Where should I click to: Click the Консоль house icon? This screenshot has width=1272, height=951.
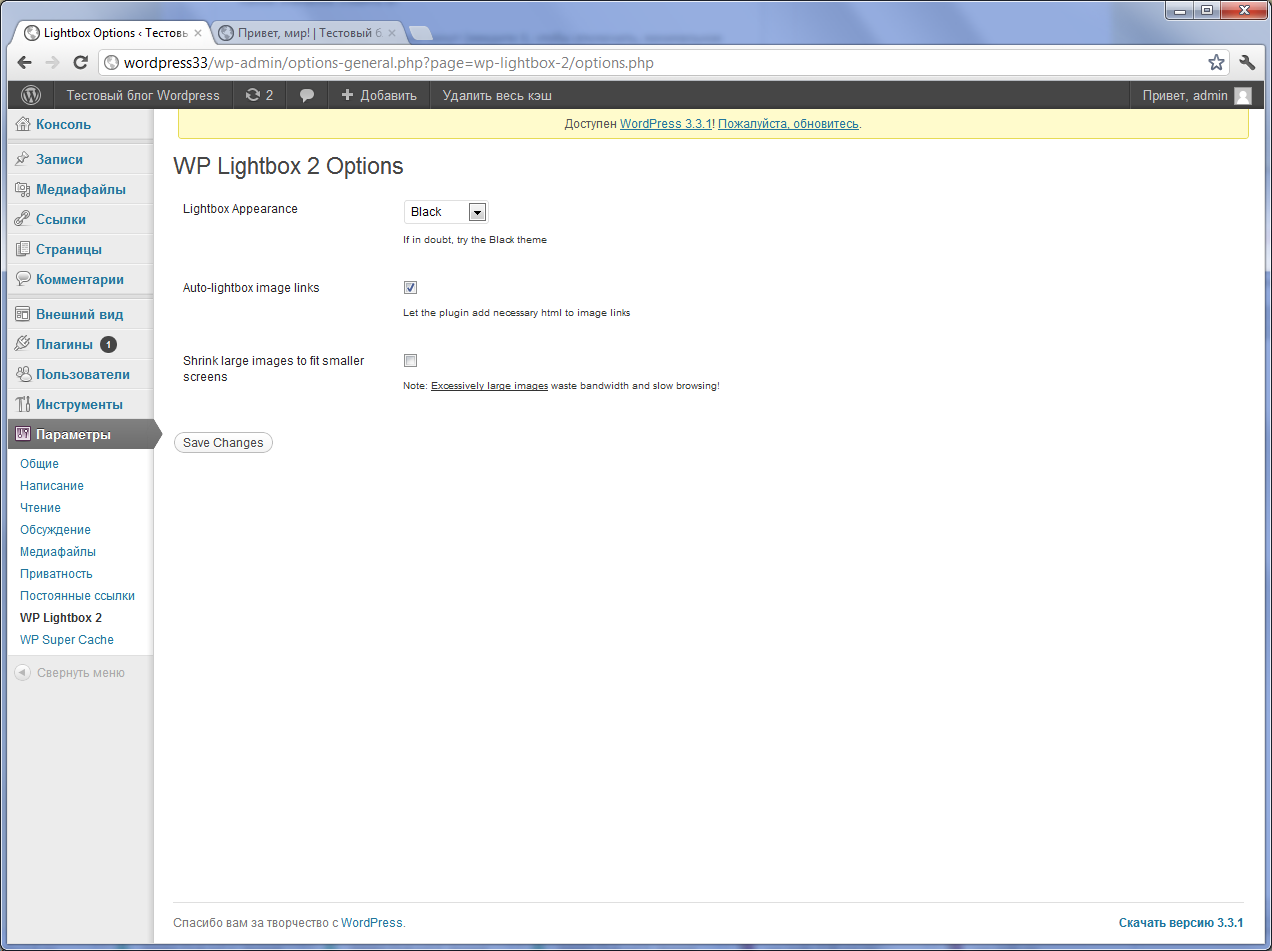pyautogui.click(x=23, y=125)
